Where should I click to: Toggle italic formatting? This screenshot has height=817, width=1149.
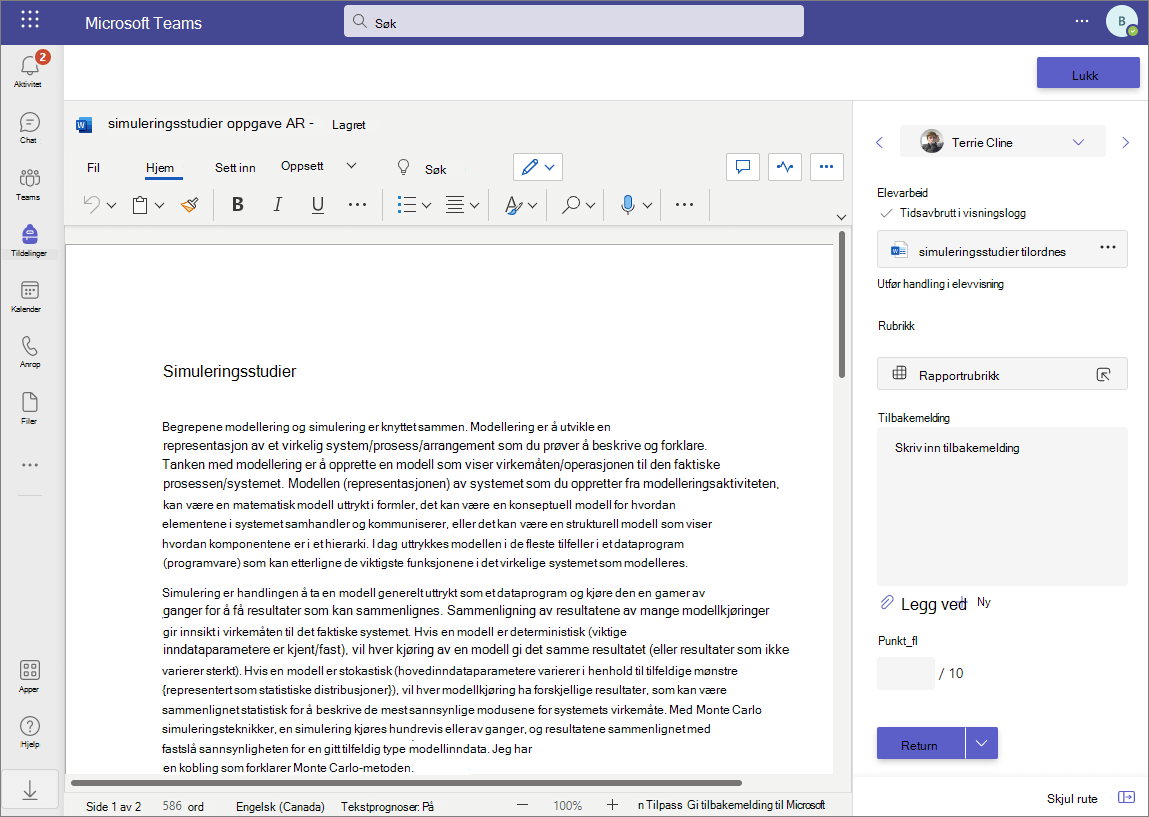278,205
